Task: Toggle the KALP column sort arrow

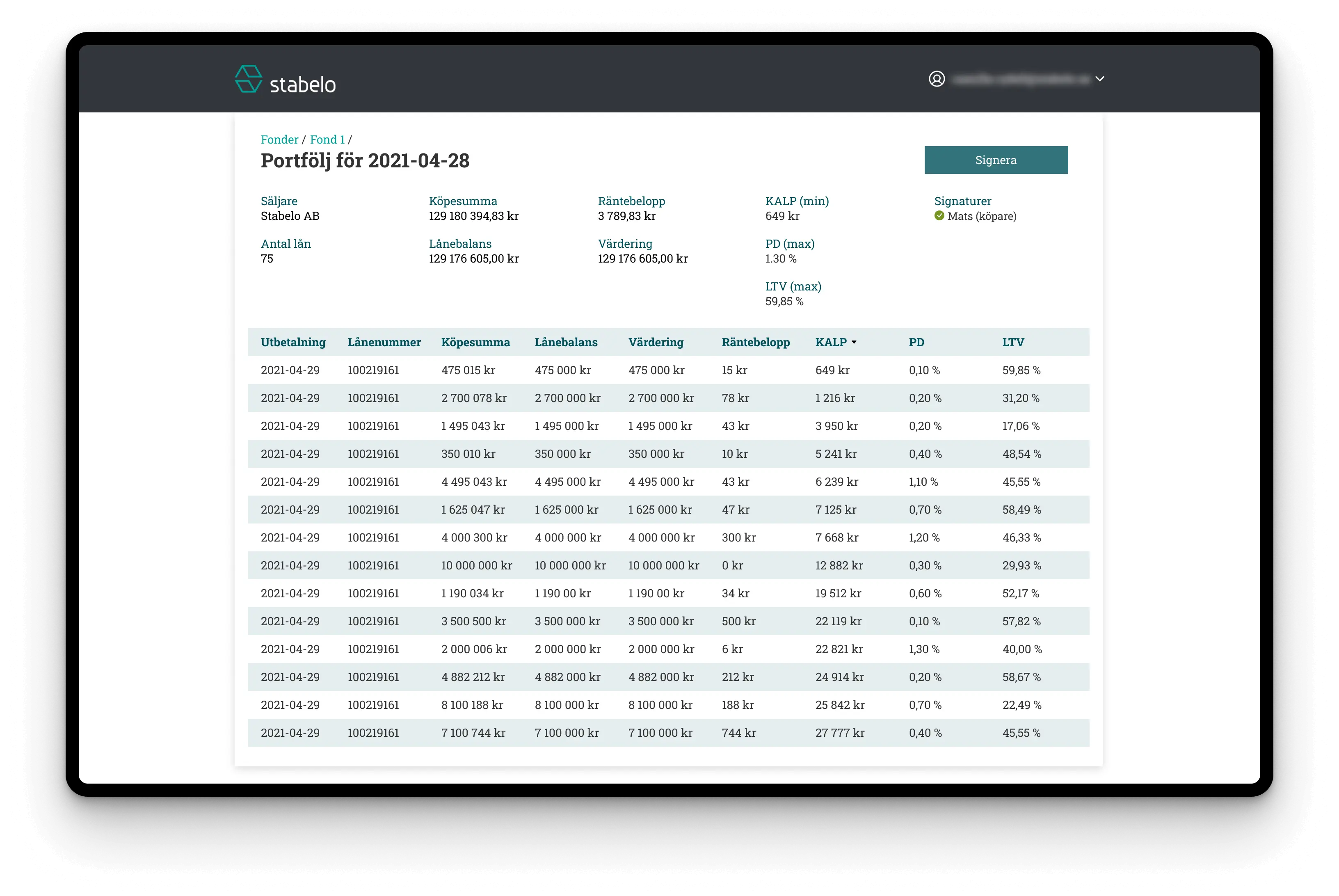Action: click(x=854, y=342)
